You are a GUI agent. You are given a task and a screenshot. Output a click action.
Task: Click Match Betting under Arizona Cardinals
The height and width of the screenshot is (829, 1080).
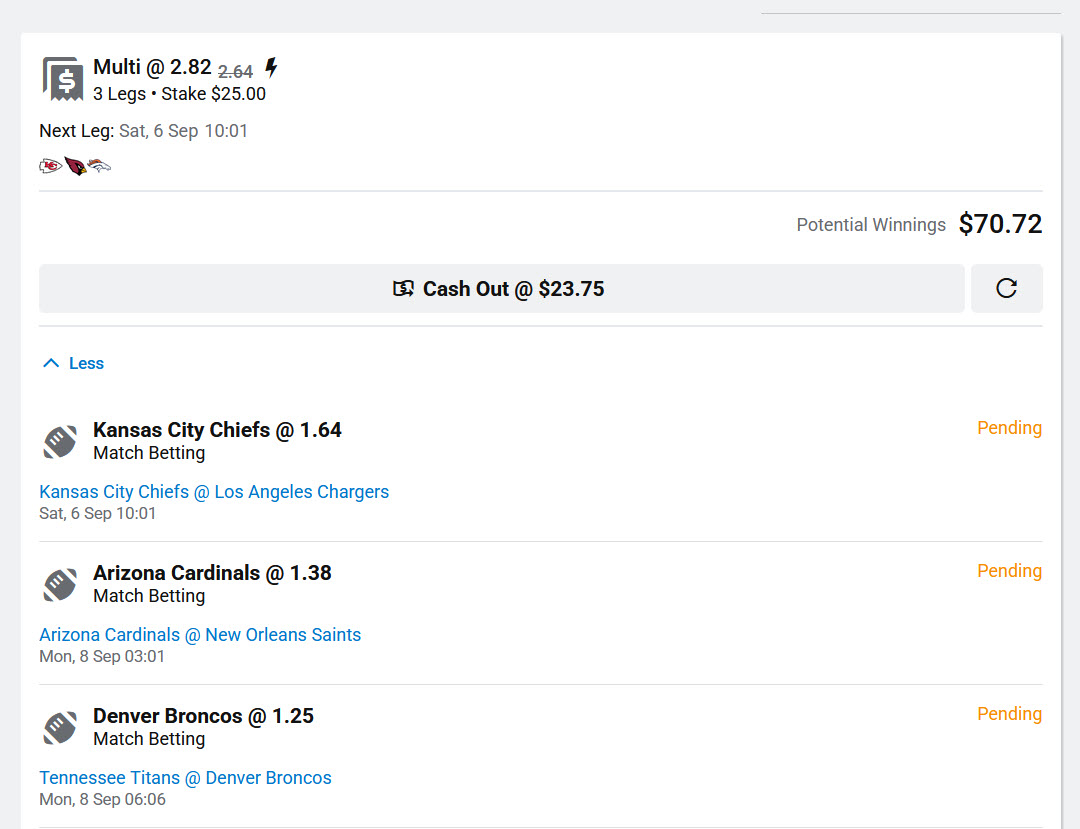(149, 596)
